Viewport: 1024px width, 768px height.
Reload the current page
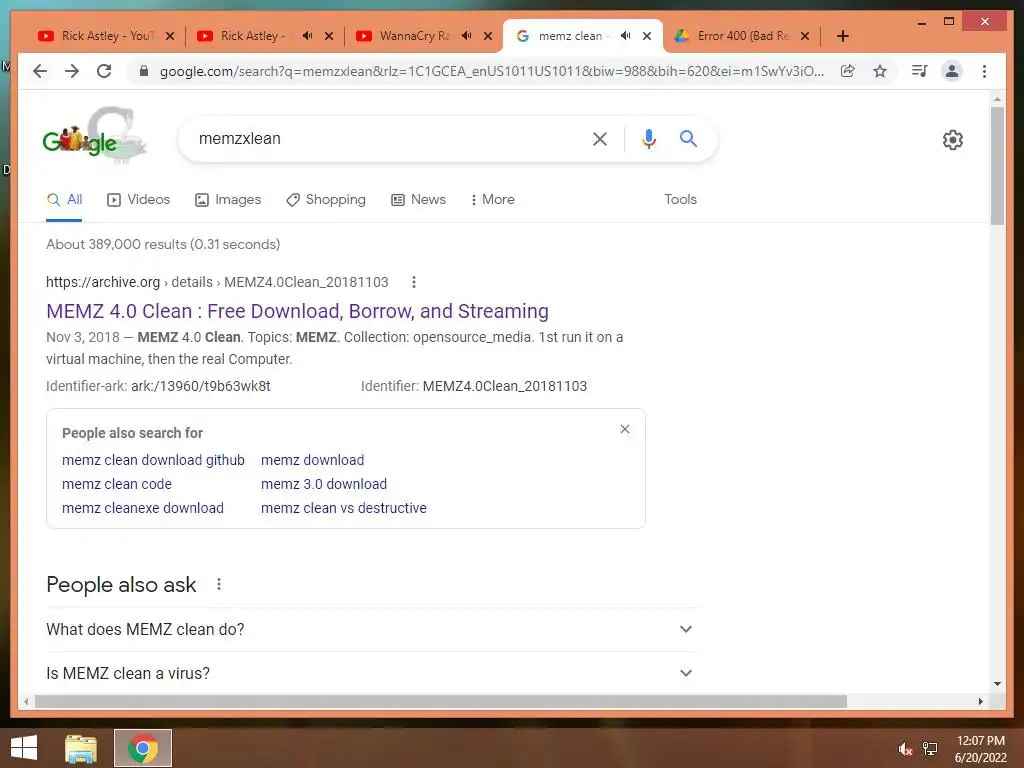click(104, 71)
